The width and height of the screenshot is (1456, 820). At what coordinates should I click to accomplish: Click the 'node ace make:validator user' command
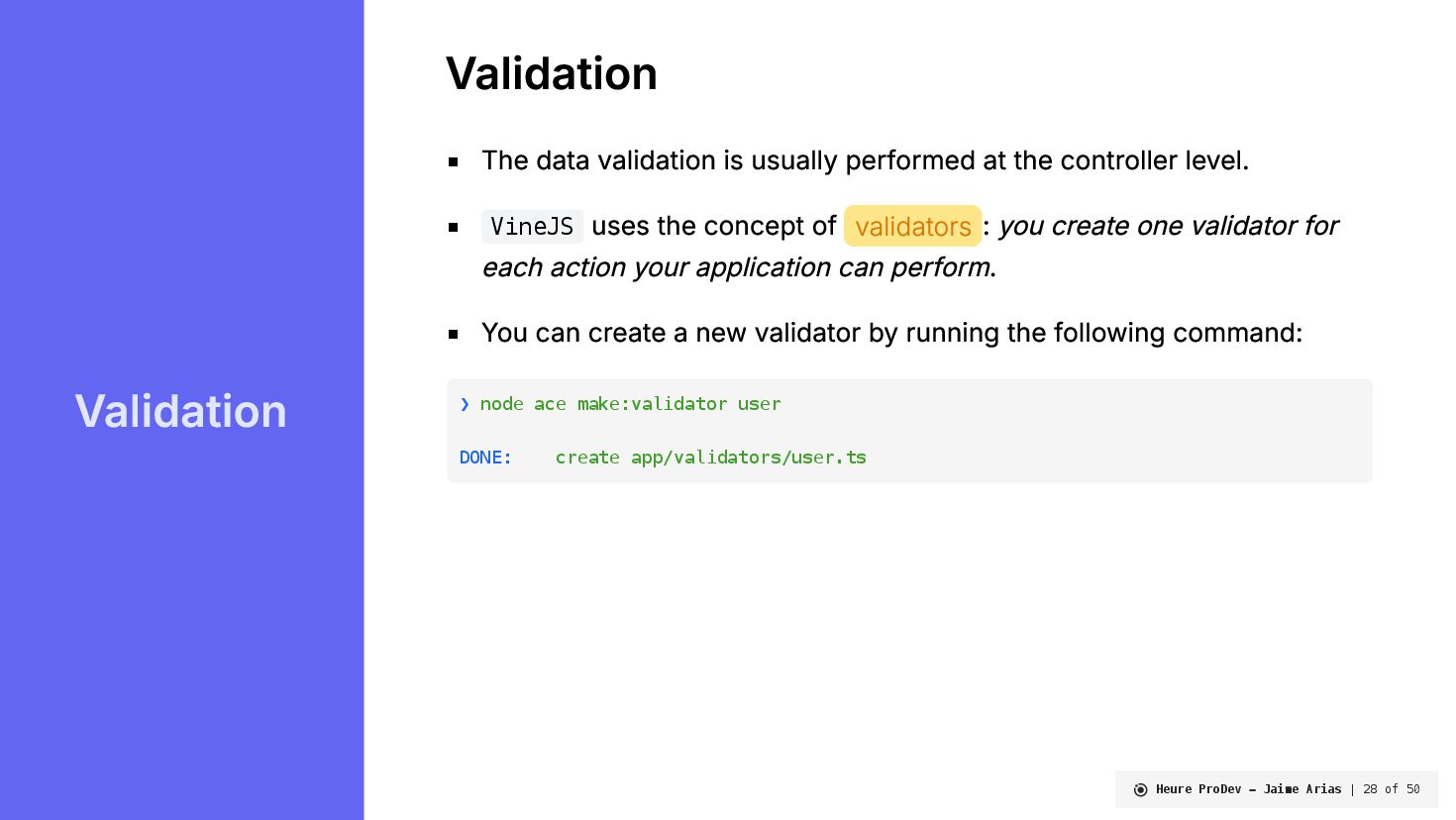630,404
